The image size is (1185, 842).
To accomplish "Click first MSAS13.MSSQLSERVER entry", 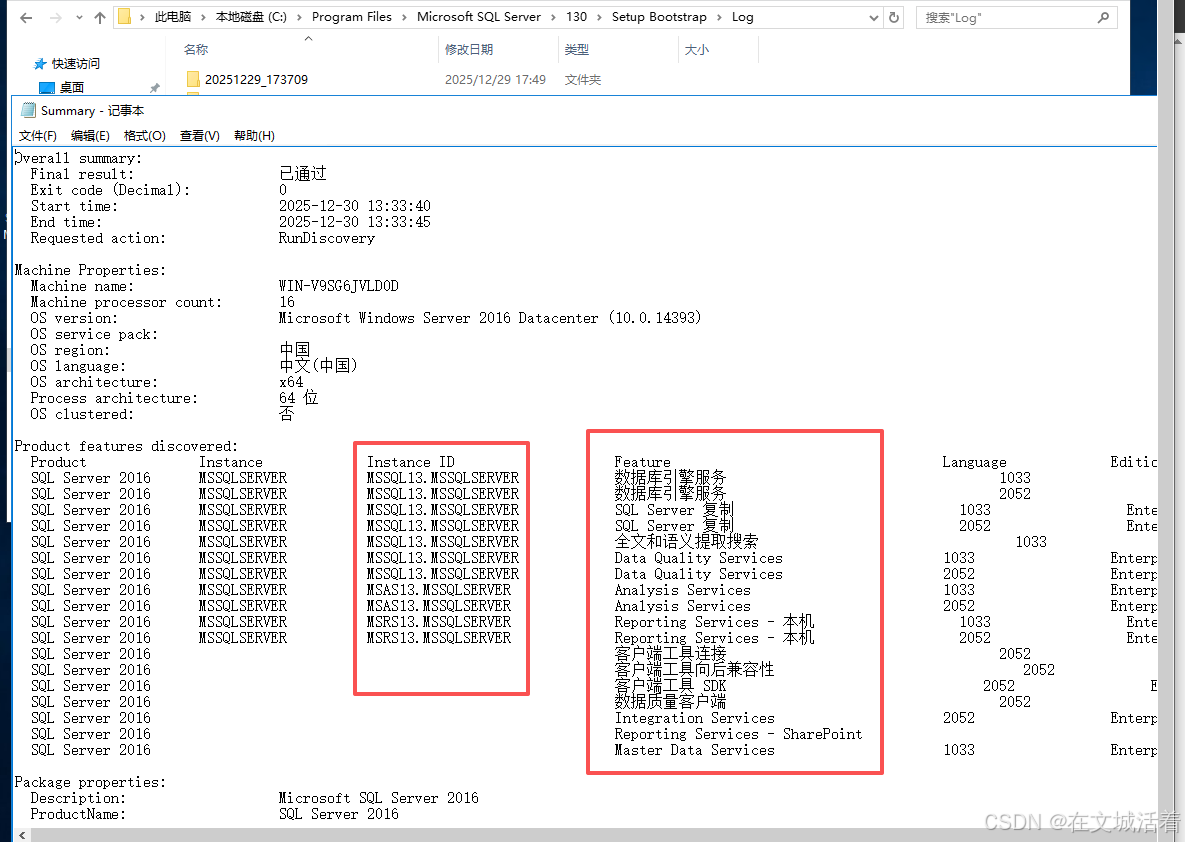I will (438, 590).
